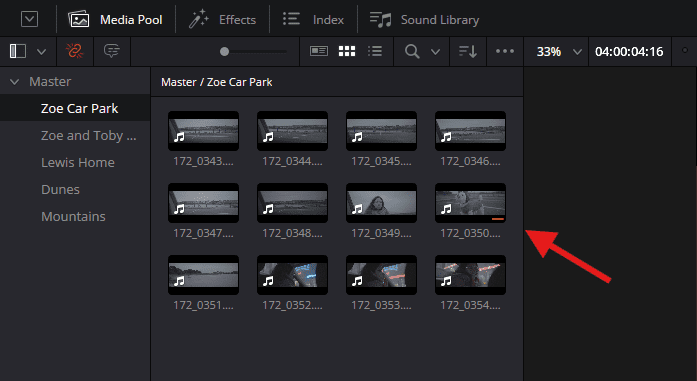Select the Zoe Car Park bin
The image size is (697, 381).
coord(80,108)
